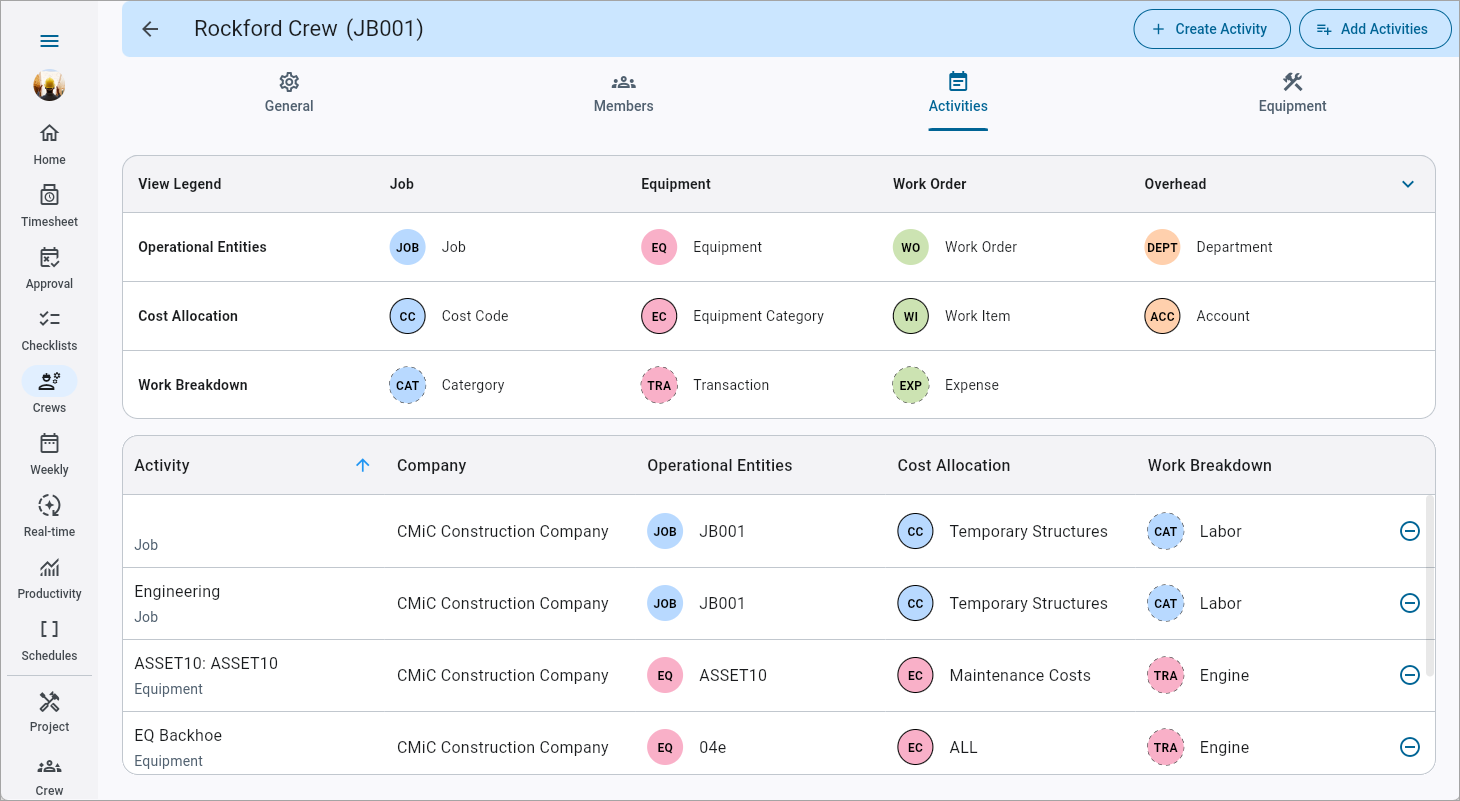This screenshot has width=1460, height=801.
Task: Open the Approval section
Action: 49,267
